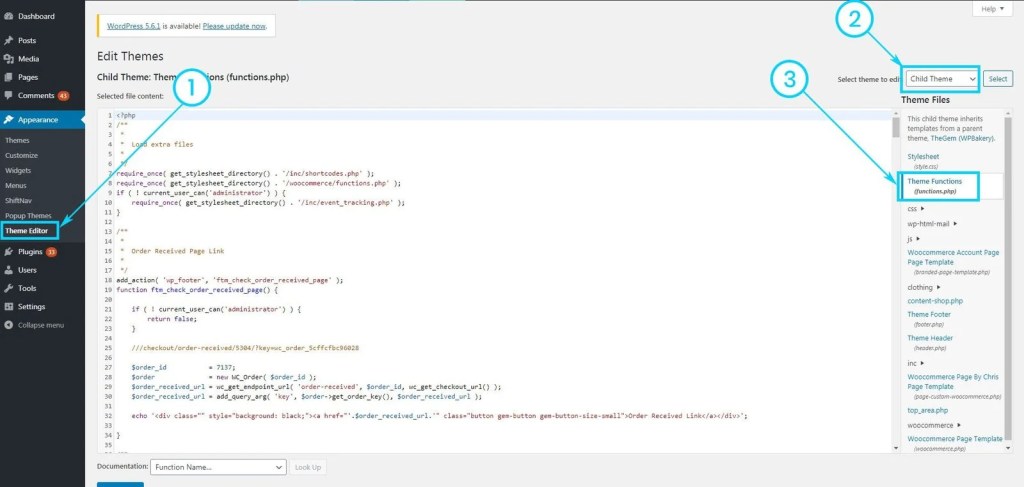Open the Dashboard menu icon

pyautogui.click(x=8, y=16)
